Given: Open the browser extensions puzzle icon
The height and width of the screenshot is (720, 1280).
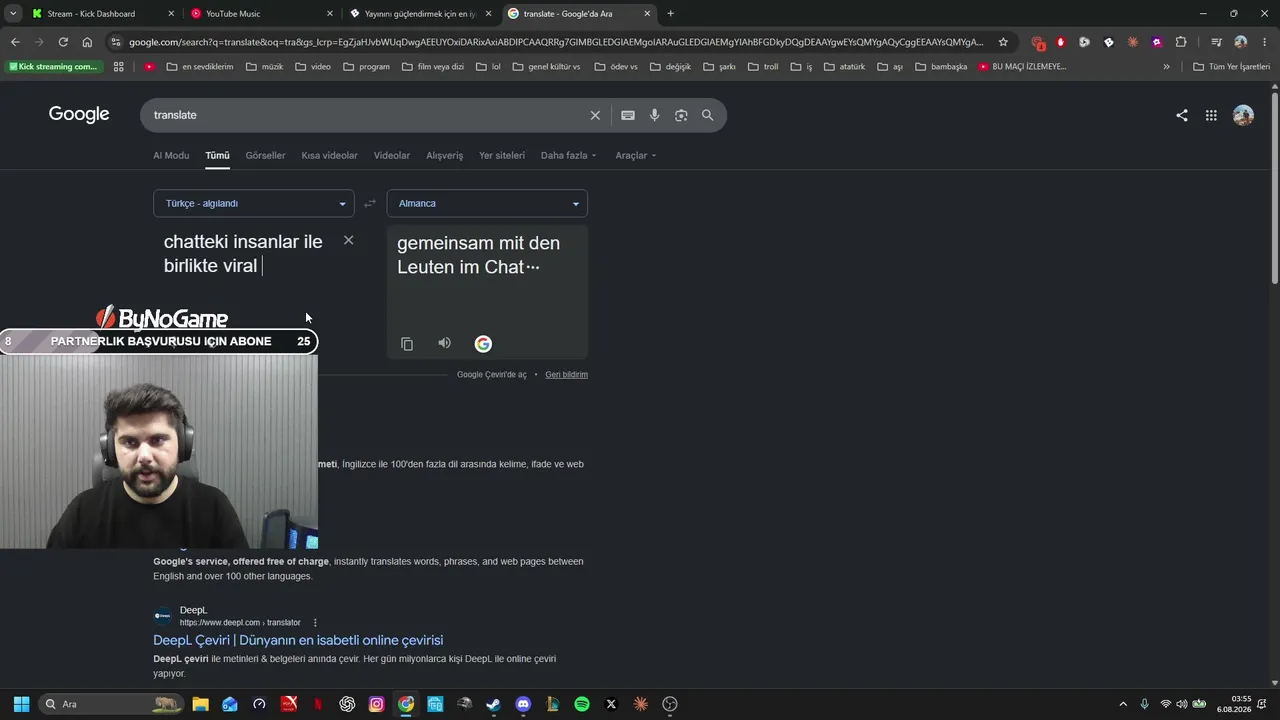Looking at the screenshot, I should coord(1181,42).
